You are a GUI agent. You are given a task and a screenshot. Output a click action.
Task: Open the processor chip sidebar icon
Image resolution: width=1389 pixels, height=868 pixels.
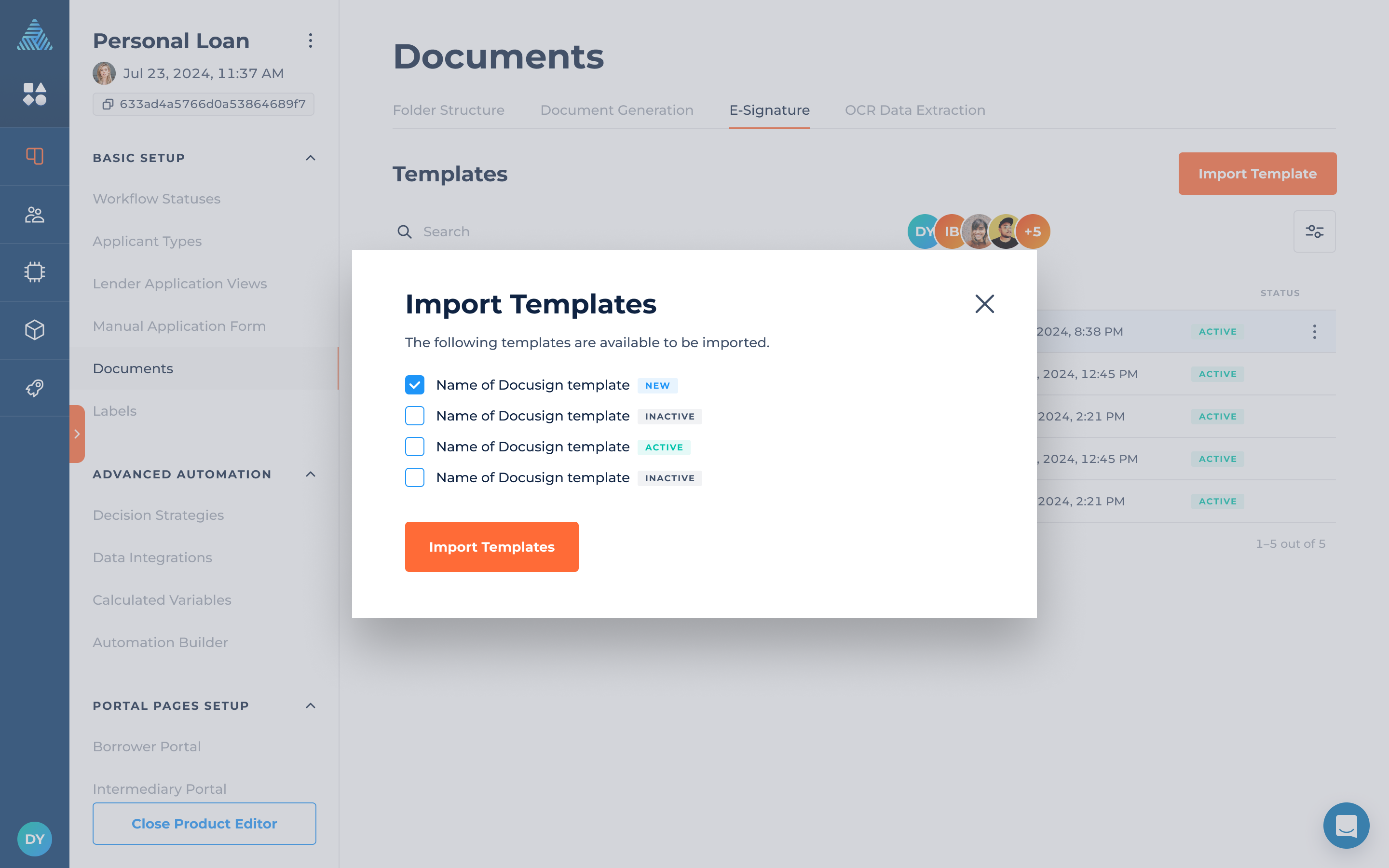[x=34, y=272]
